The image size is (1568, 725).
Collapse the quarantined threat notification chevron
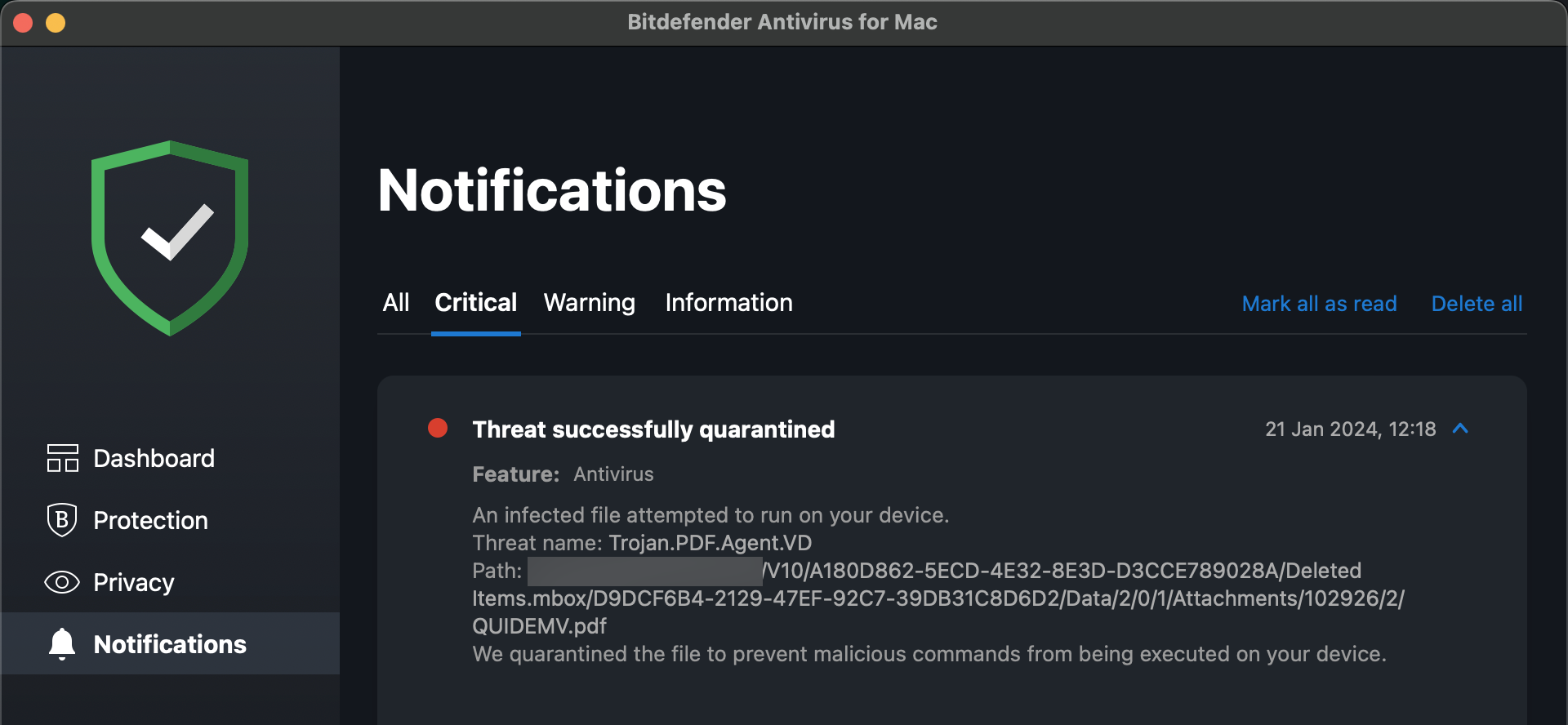pos(1461,429)
